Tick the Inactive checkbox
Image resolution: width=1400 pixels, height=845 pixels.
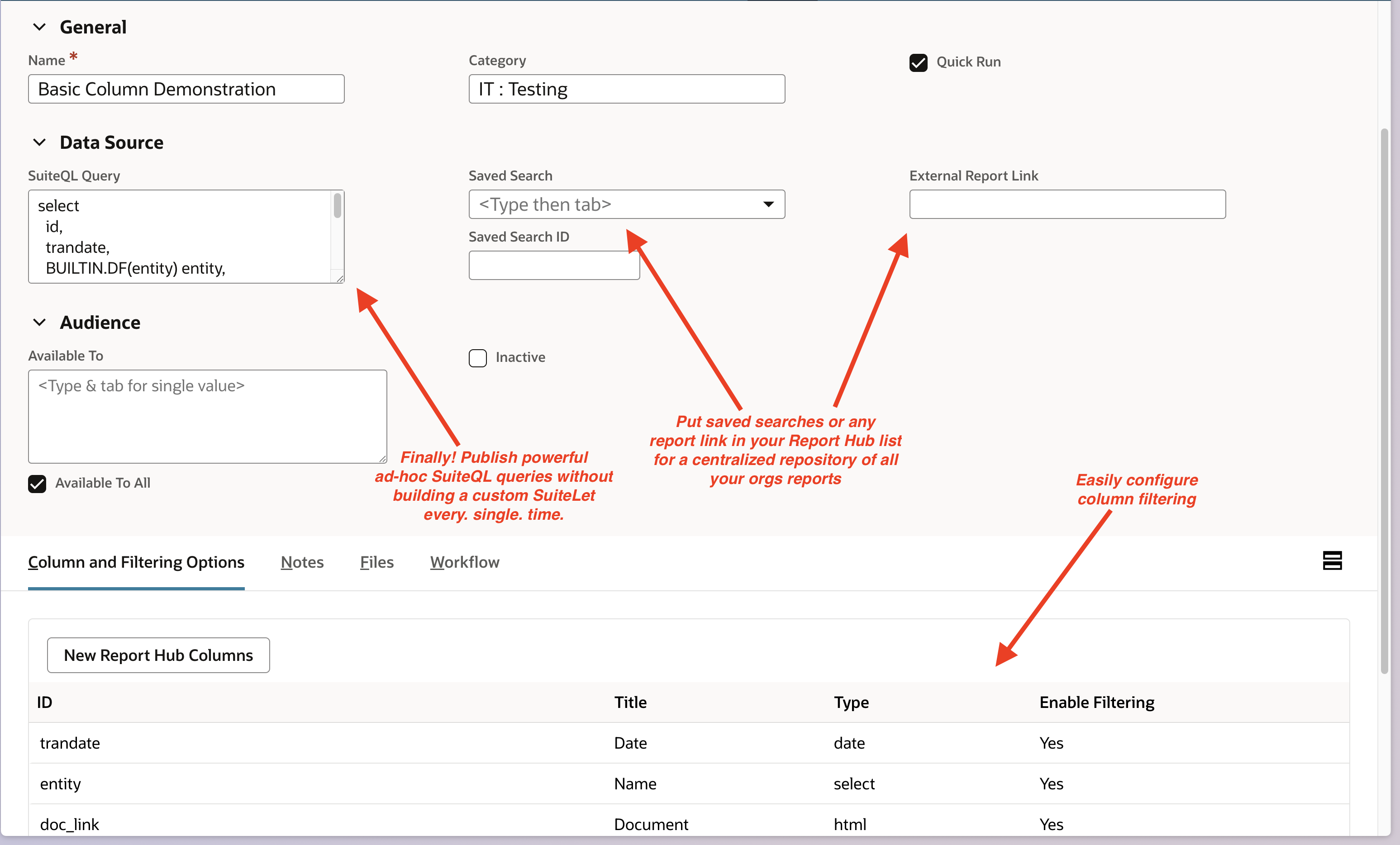click(477, 358)
